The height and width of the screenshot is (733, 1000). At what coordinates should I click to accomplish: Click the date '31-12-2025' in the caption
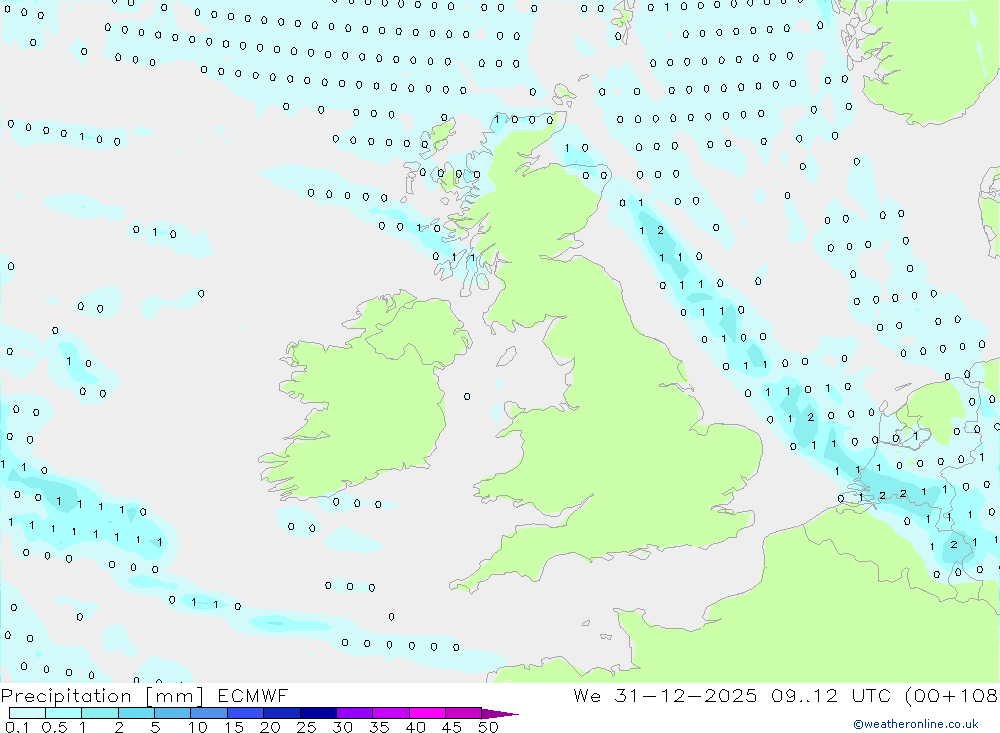pyautogui.click(x=686, y=696)
